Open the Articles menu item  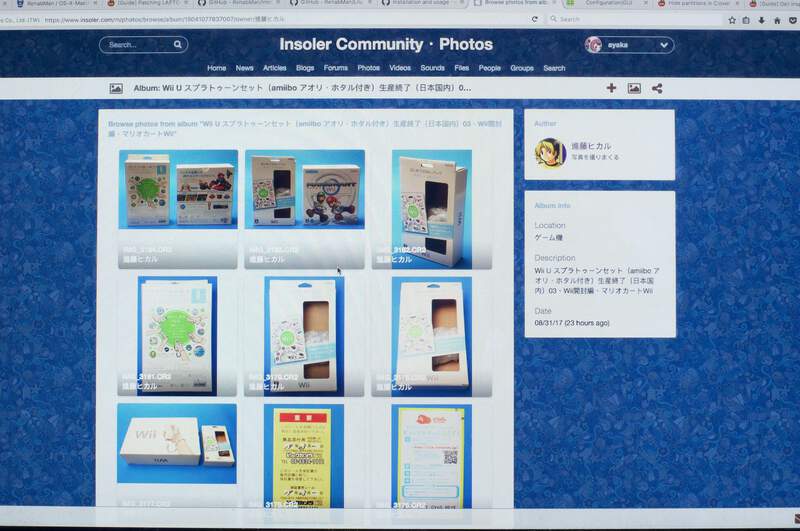(274, 68)
